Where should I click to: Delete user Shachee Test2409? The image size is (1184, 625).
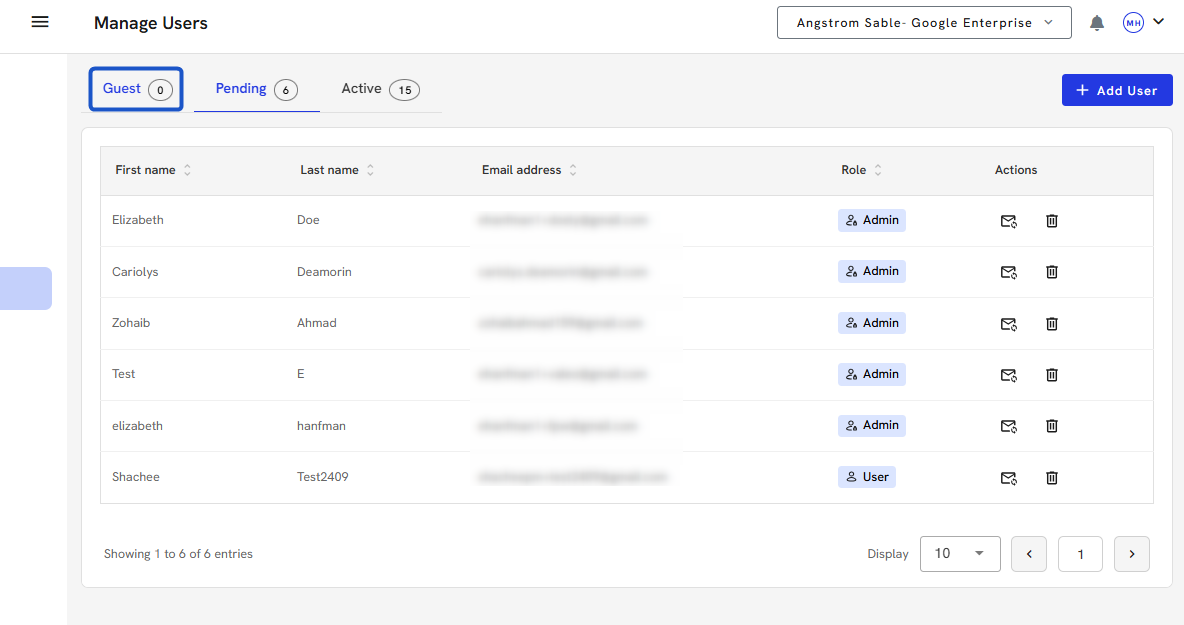pos(1051,478)
